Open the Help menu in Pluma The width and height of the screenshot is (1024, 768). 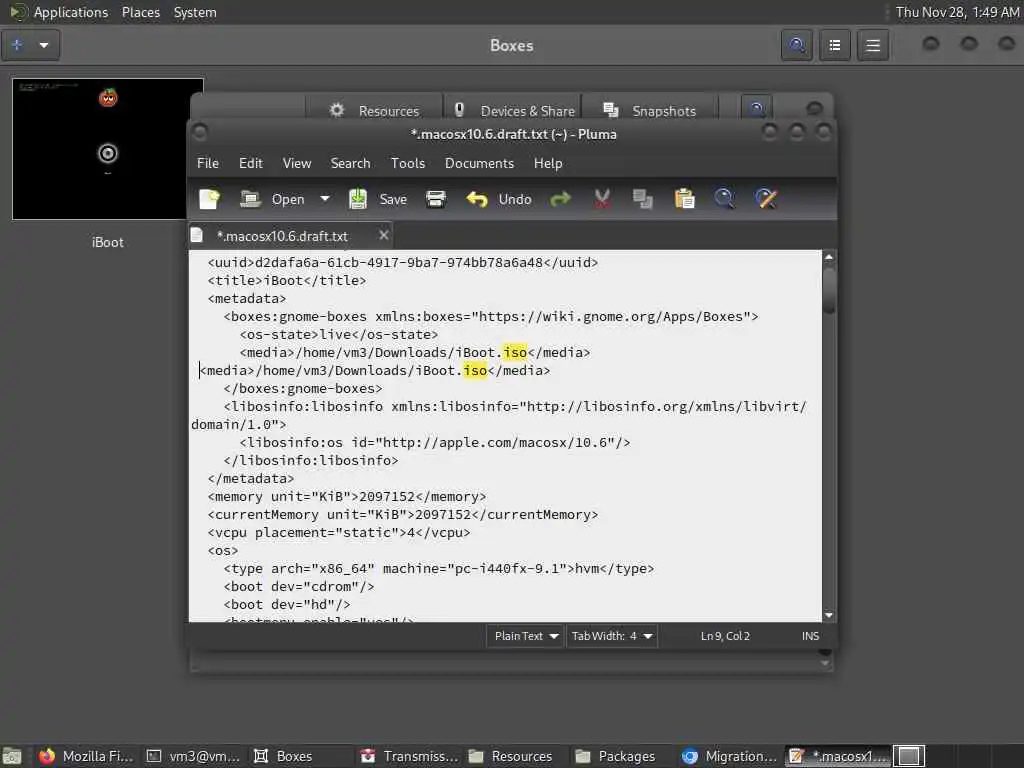(548, 163)
